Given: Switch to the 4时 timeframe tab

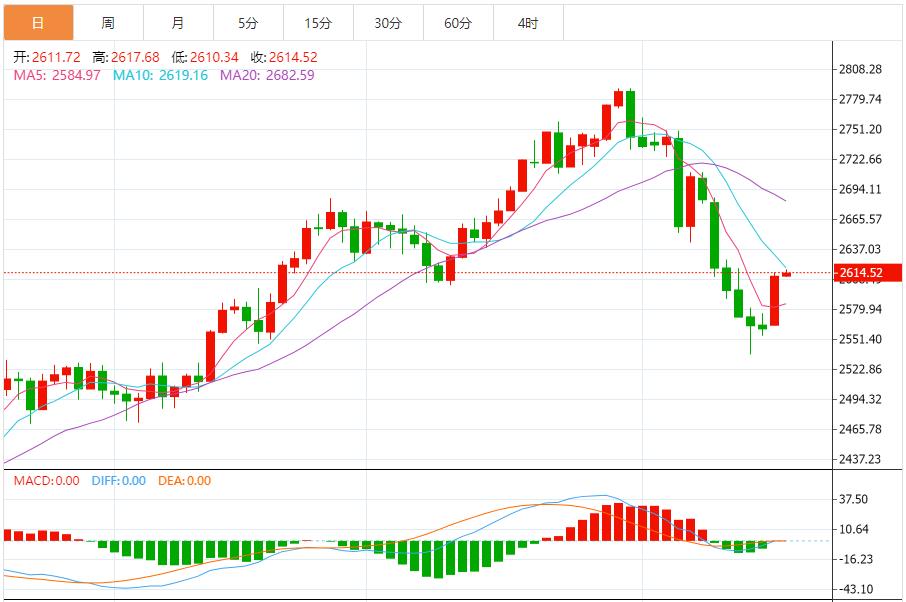Looking at the screenshot, I should coord(528,23).
